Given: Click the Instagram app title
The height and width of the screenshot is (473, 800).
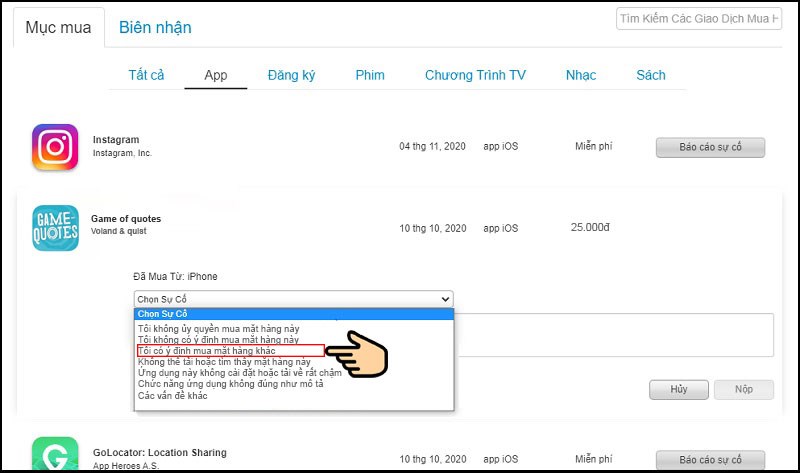Looking at the screenshot, I should [116, 140].
